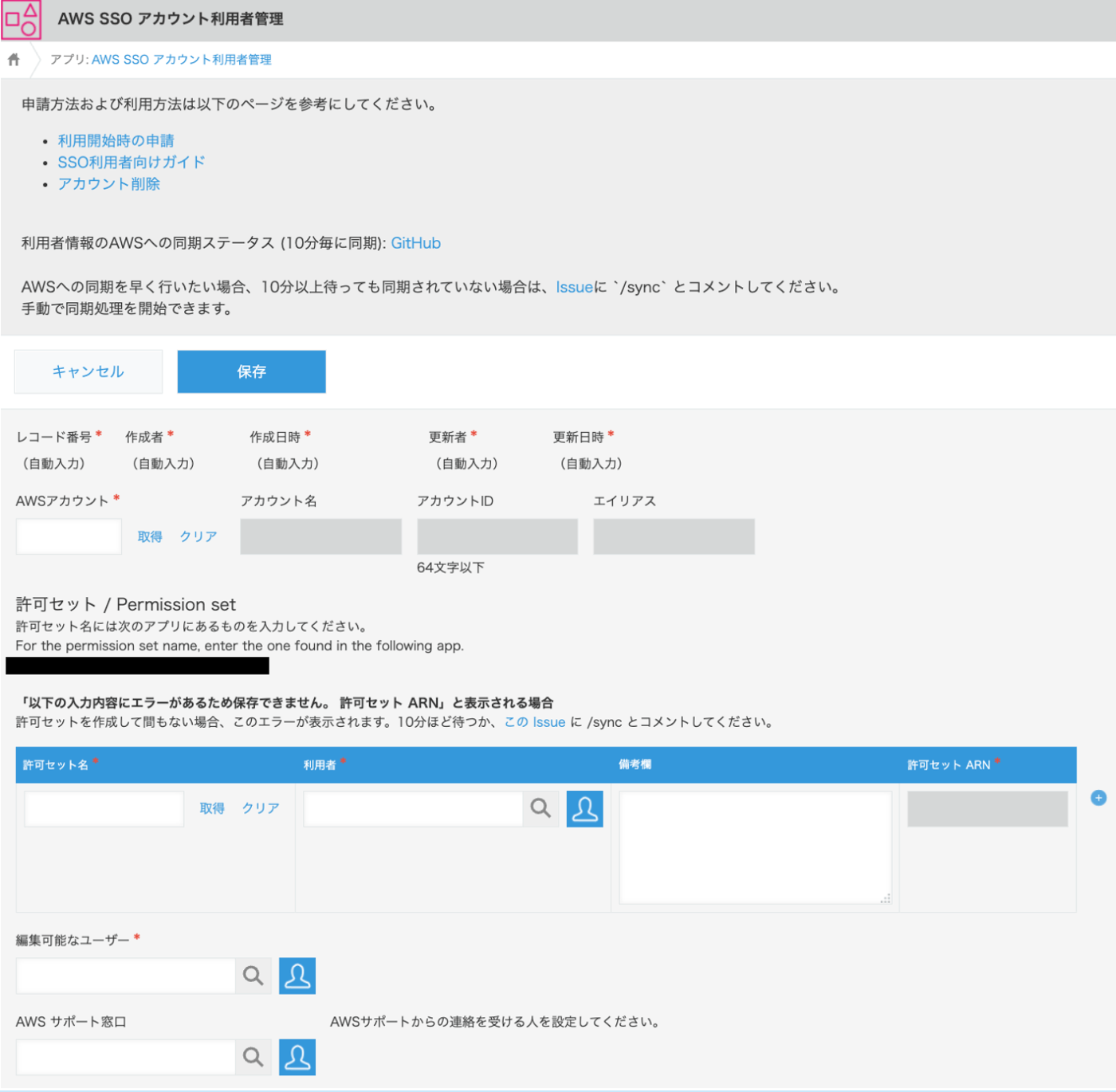Click 取得 next to the AWSアカウント field
Viewport: 1116px width, 1092px height.
(x=150, y=537)
